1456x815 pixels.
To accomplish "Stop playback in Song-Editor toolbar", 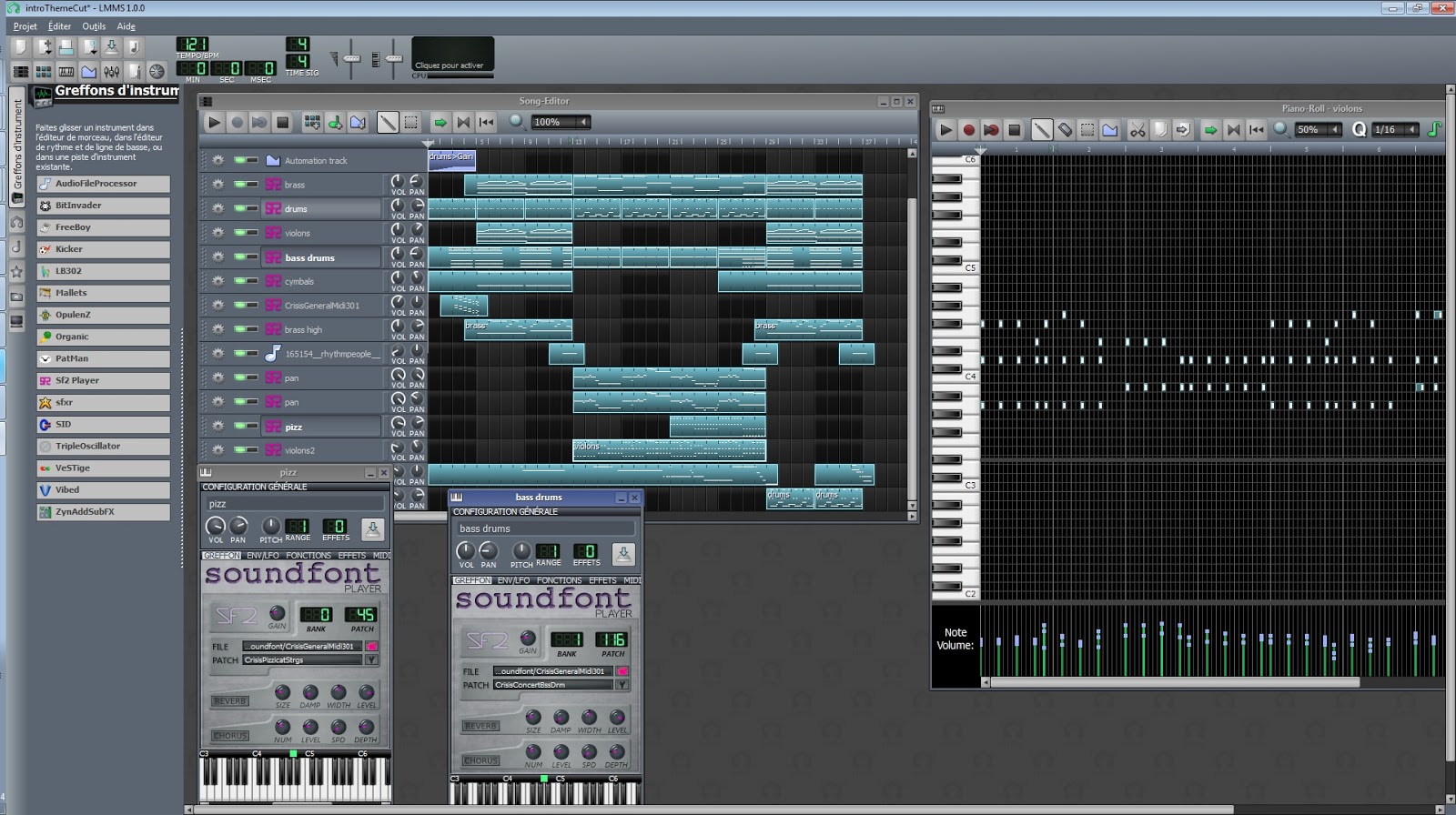I will point(283,122).
